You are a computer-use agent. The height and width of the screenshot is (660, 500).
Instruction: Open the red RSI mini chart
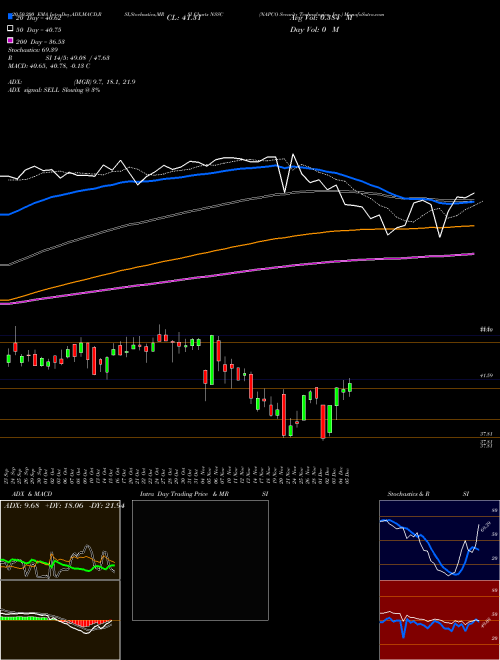tap(439, 620)
